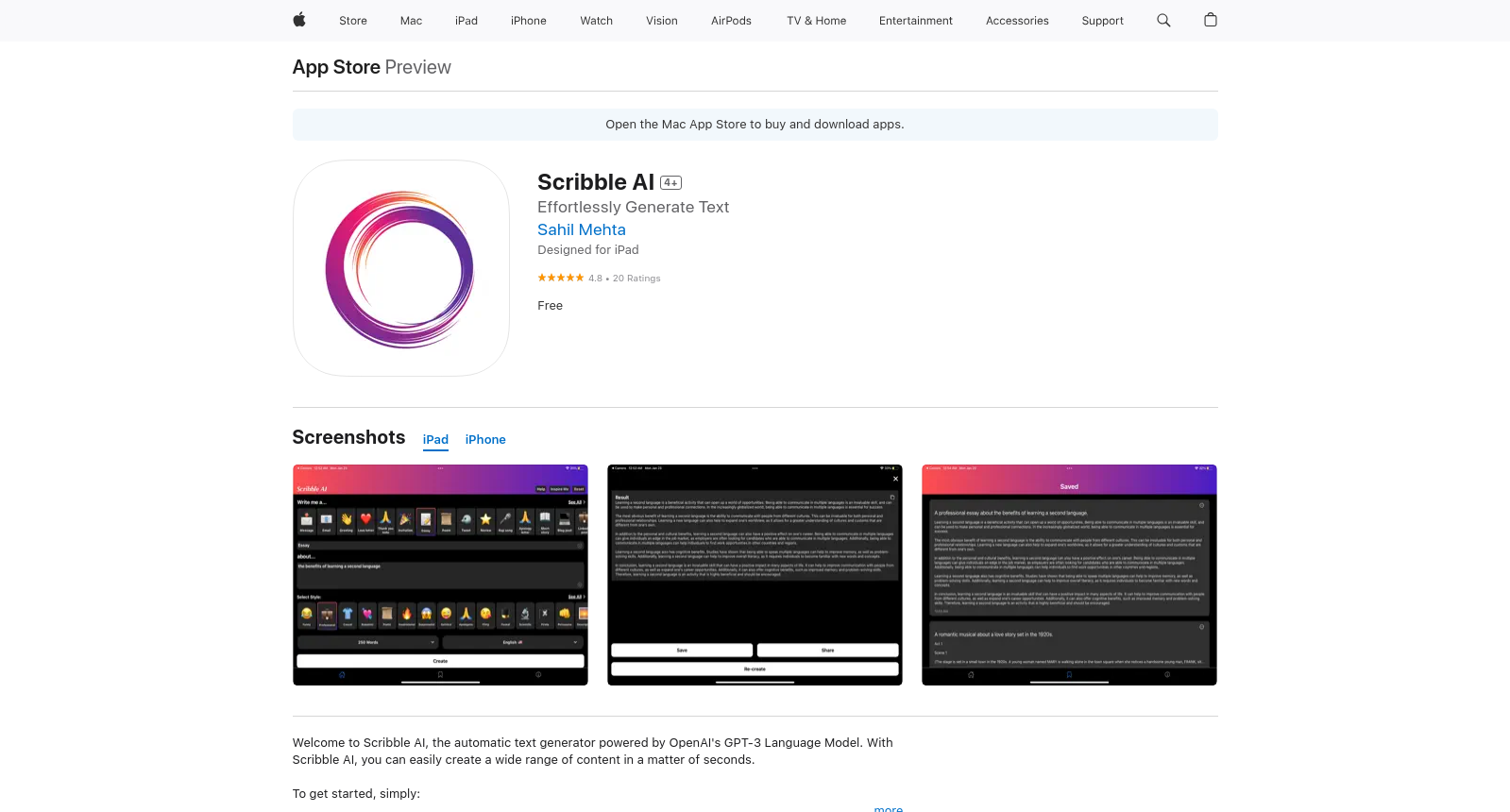The image size is (1510, 812).
Task: Click the Scribble AI app icon
Action: point(401,268)
